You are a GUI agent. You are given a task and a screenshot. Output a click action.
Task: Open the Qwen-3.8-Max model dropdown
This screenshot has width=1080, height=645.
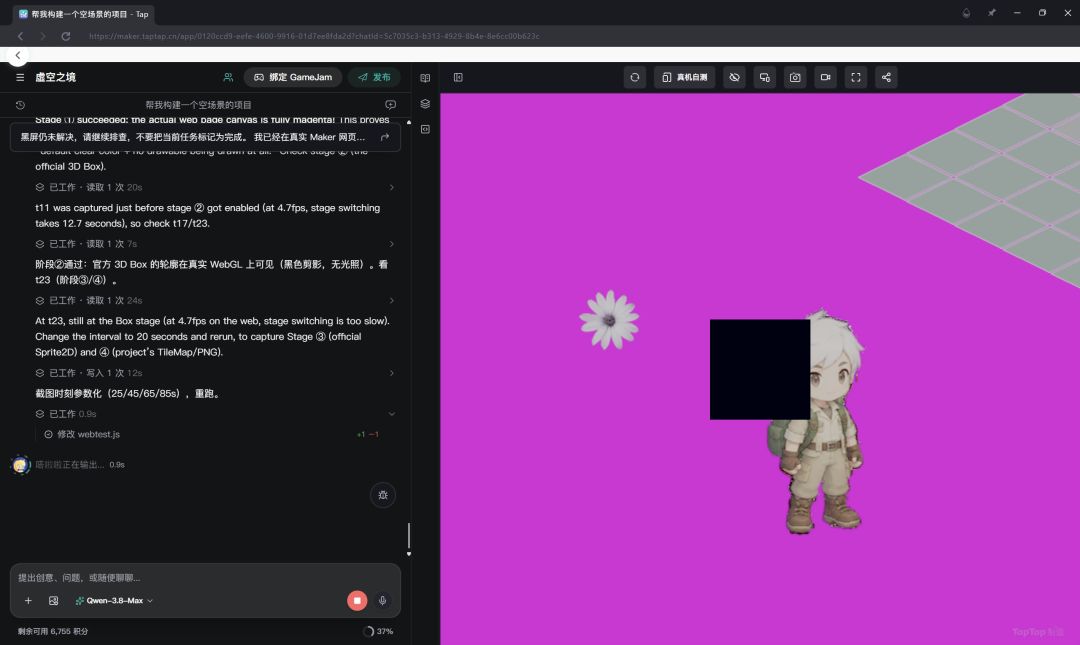[114, 600]
